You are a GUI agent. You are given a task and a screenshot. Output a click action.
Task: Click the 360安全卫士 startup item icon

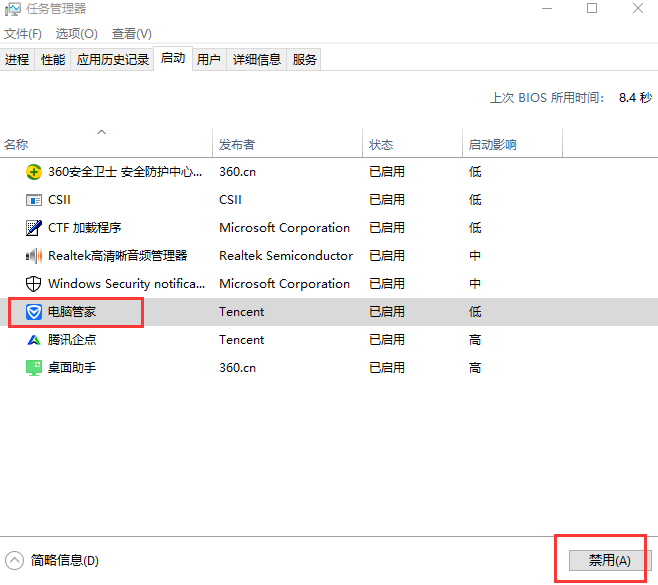tap(33, 172)
